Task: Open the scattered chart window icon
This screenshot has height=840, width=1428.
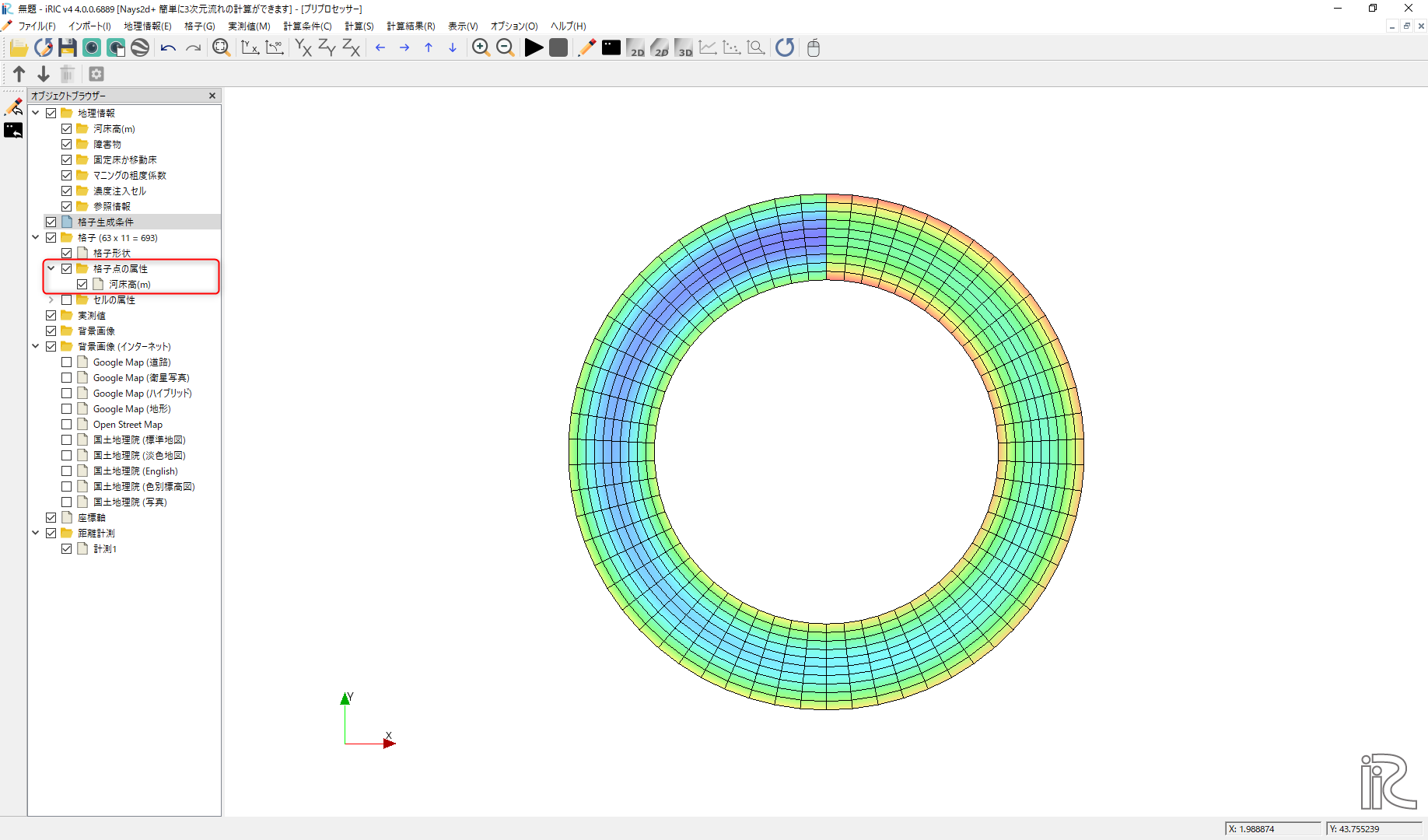Action: [732, 48]
